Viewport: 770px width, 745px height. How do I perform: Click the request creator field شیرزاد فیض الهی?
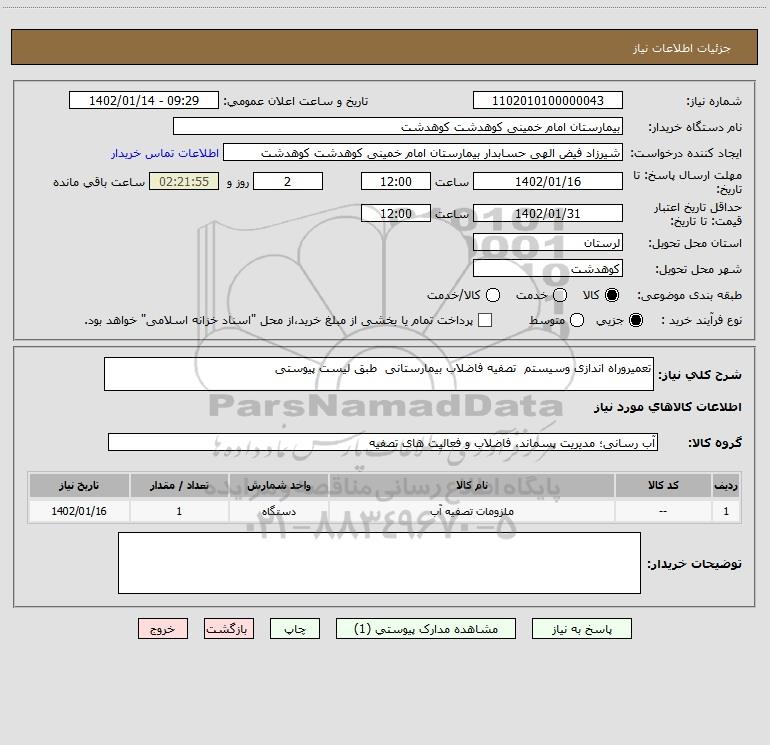[423, 153]
